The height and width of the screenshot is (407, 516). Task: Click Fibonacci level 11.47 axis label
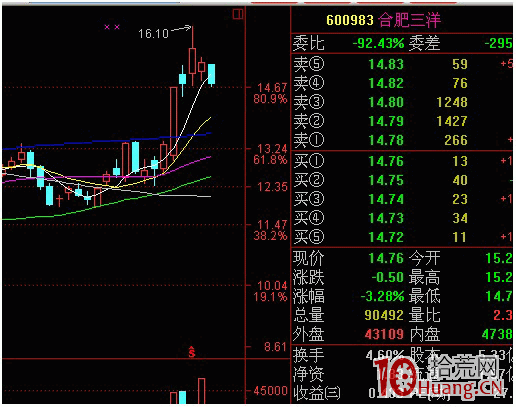pos(272,225)
